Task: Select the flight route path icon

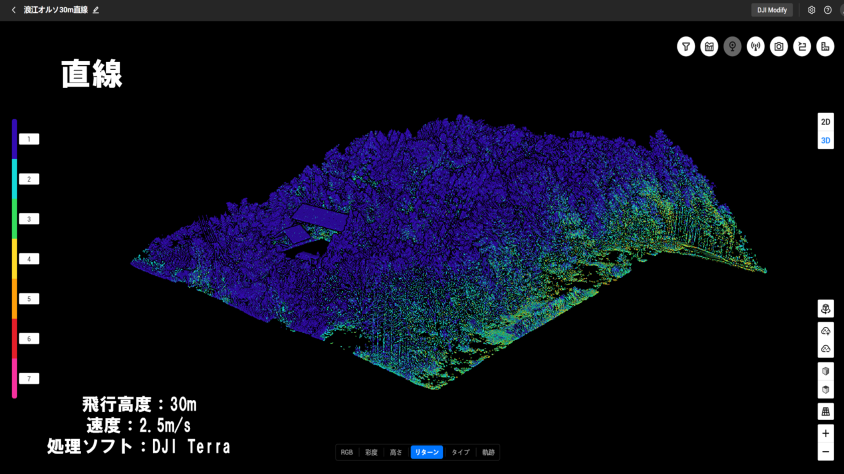Action: (802, 47)
